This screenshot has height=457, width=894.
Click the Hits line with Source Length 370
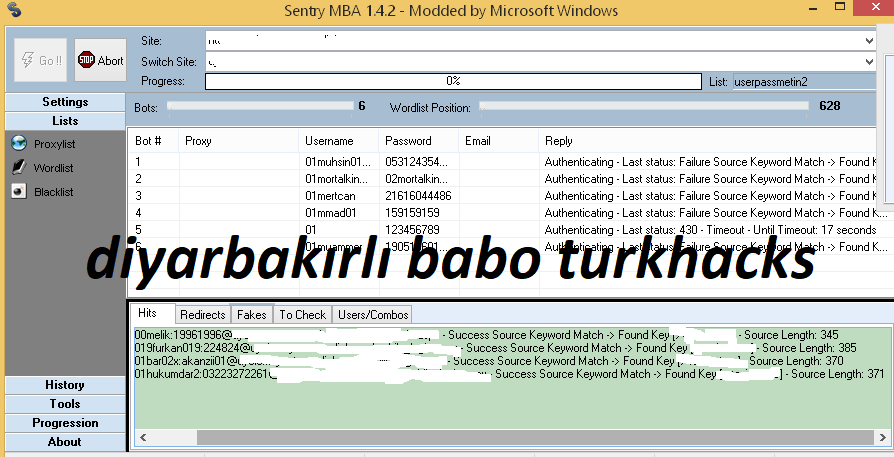coord(489,361)
